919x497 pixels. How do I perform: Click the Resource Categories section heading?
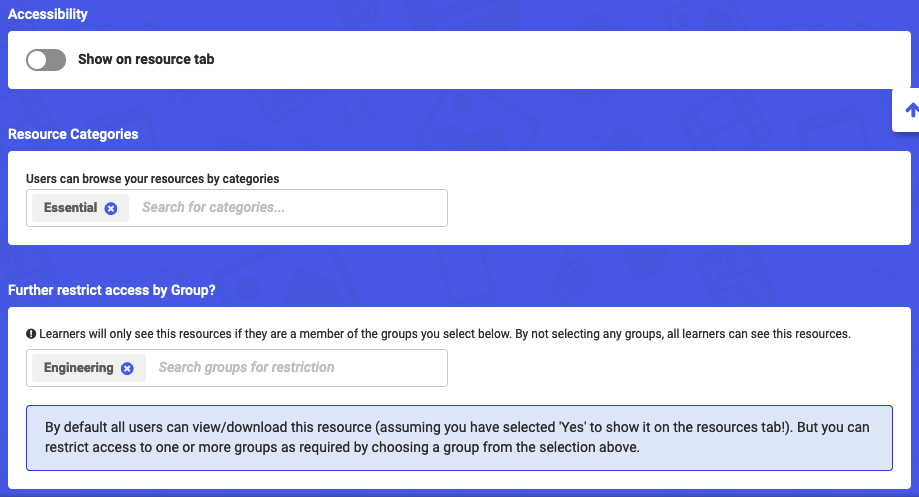73,134
